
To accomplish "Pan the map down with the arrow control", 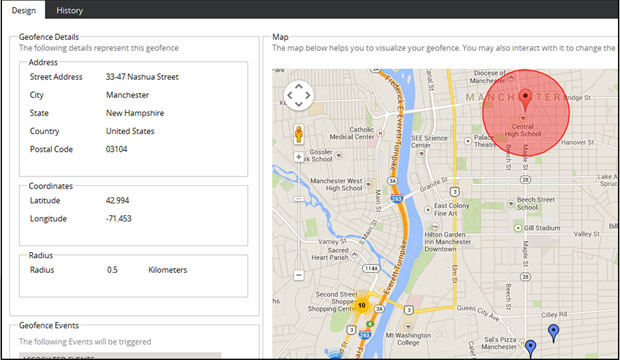I will tap(299, 104).
